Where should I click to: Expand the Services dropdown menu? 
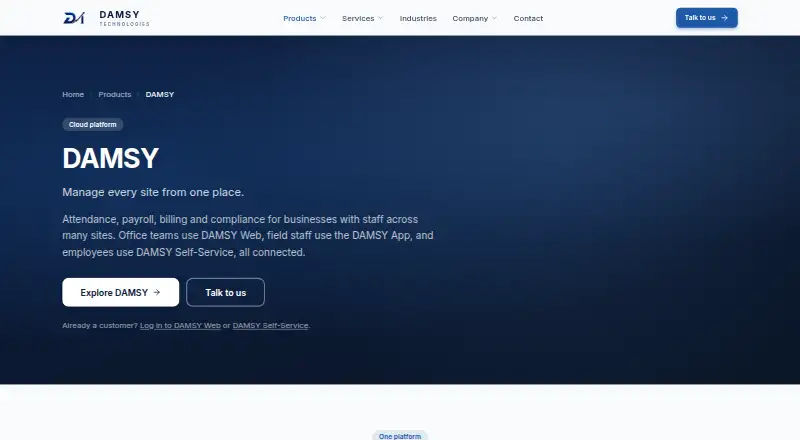pyautogui.click(x=362, y=18)
